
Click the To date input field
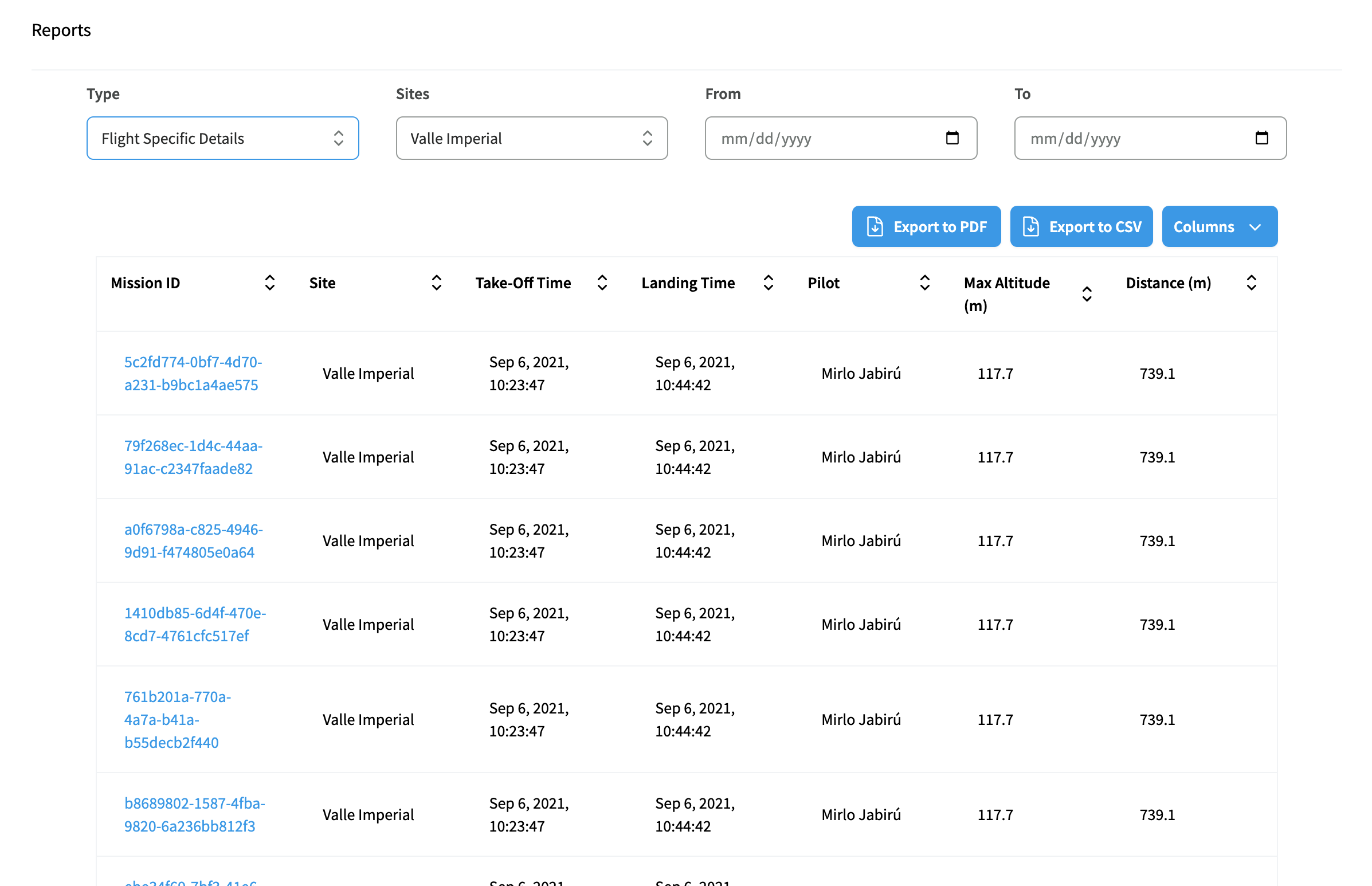pyautogui.click(x=1150, y=138)
